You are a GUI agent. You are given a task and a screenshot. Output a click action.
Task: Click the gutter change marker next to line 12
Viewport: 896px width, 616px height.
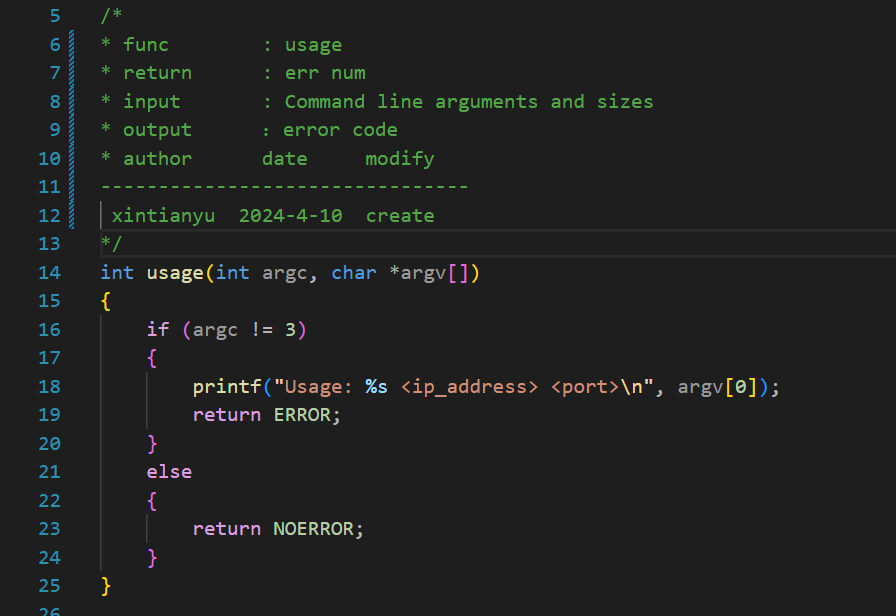pos(70,215)
